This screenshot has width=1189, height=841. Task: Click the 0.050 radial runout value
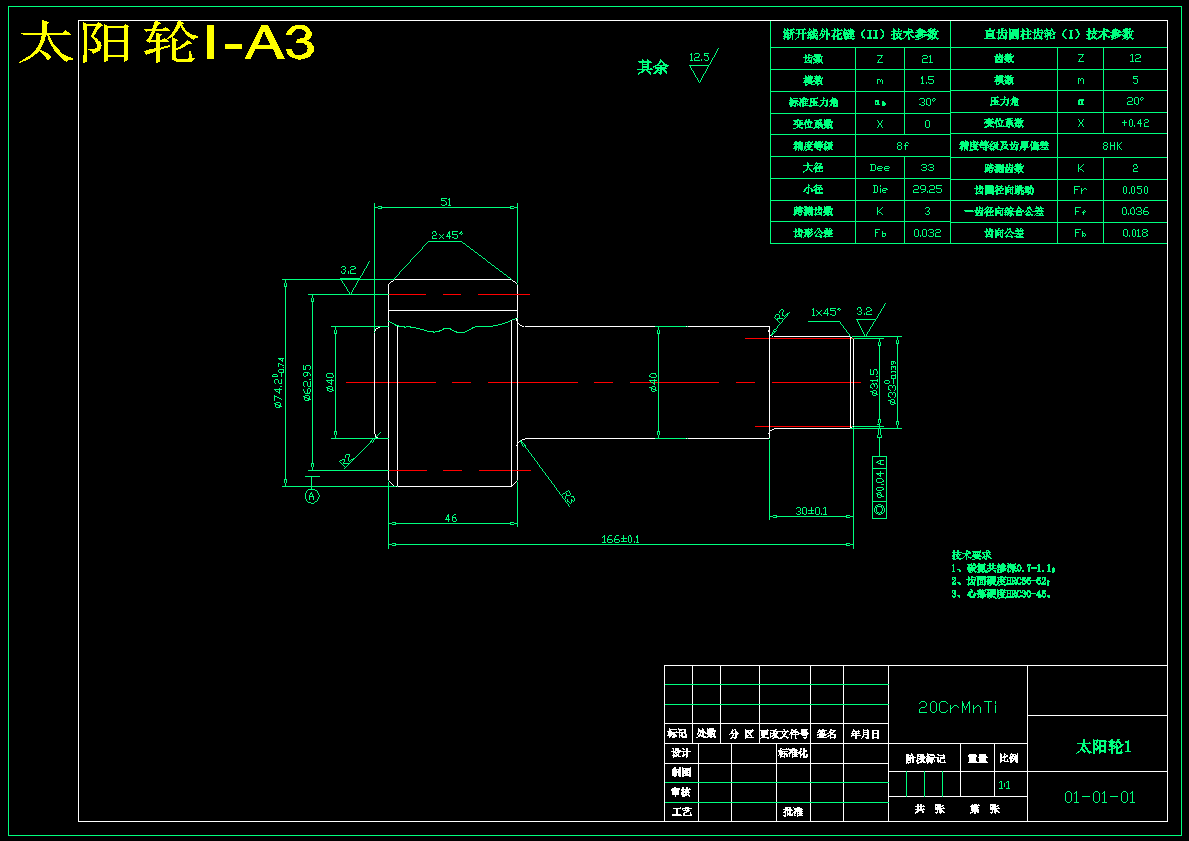[x=1135, y=190]
